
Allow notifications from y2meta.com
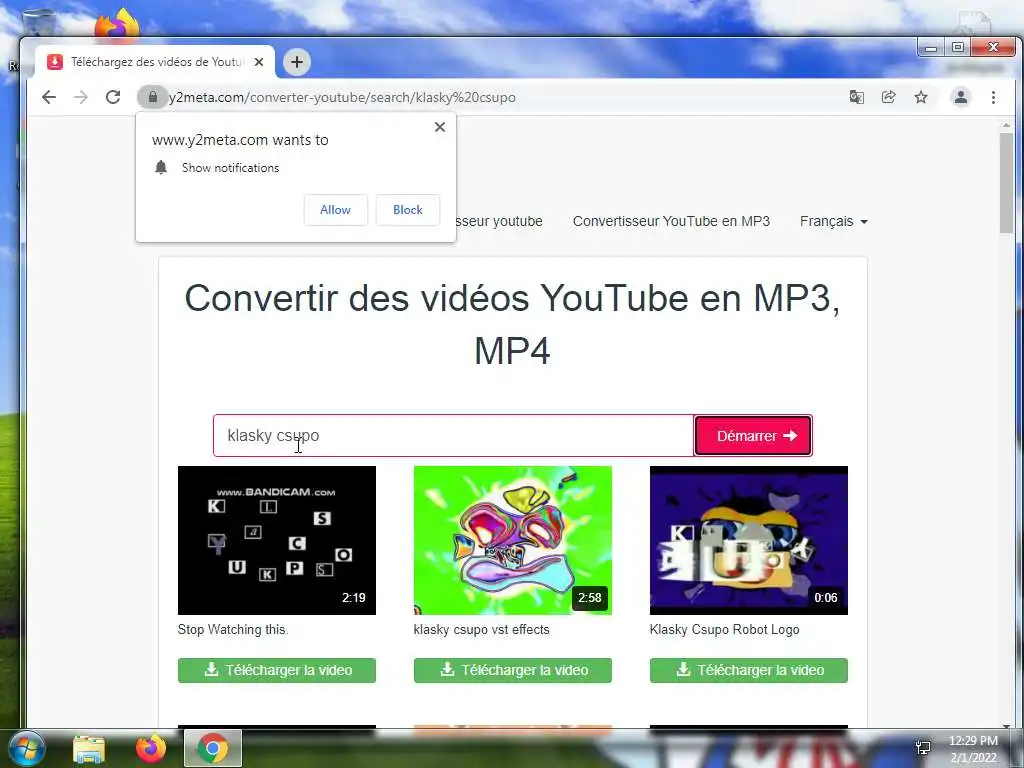click(x=336, y=210)
